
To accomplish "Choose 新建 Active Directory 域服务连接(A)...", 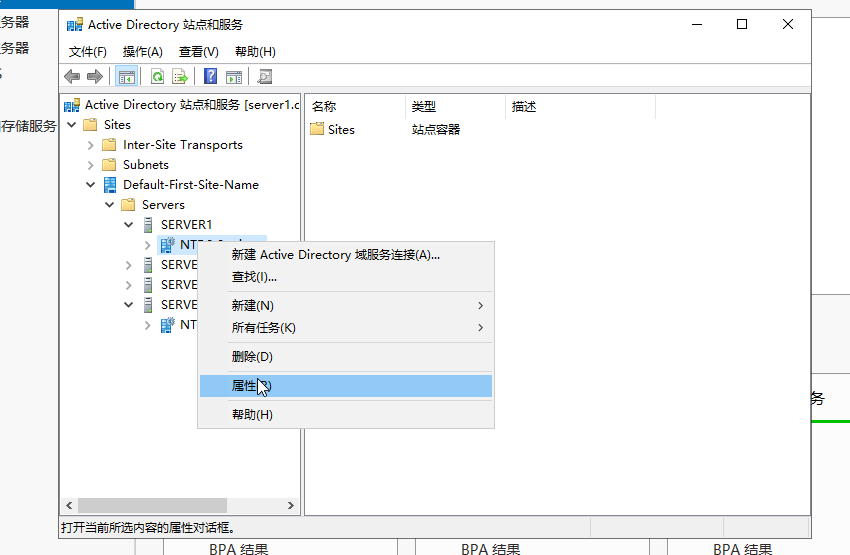I will tap(346, 255).
